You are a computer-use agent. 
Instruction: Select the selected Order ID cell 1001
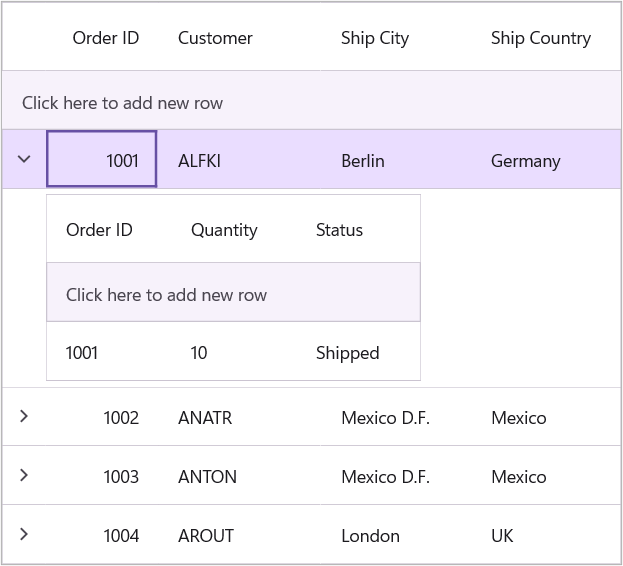click(x=102, y=160)
